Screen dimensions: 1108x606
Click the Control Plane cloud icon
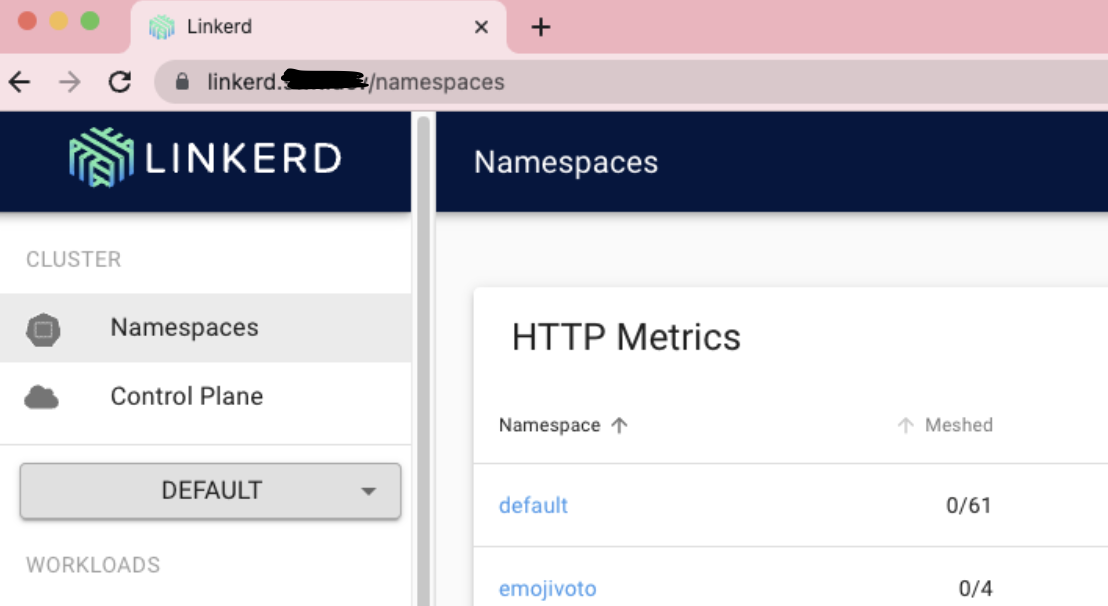pyautogui.click(x=42, y=398)
